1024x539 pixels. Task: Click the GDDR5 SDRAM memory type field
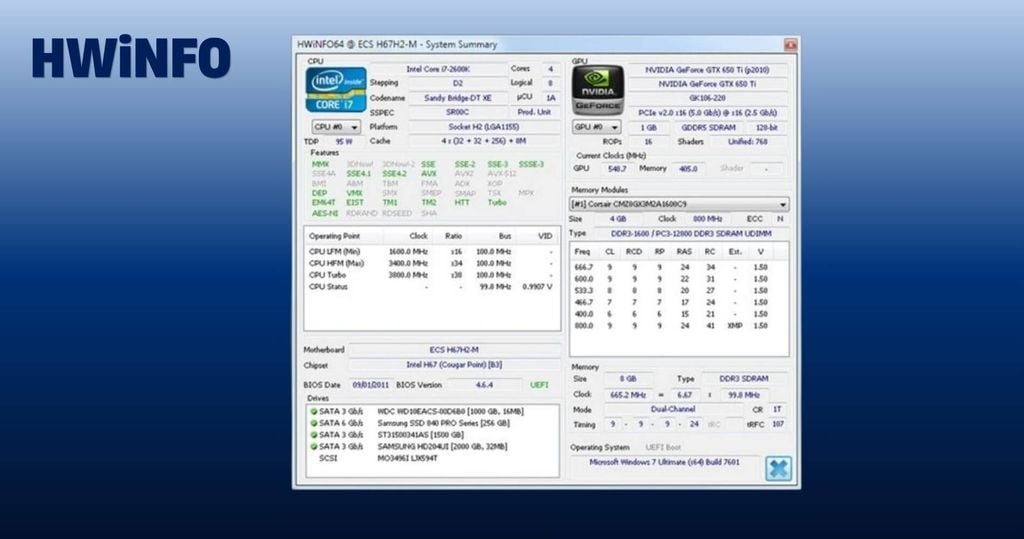tap(708, 128)
